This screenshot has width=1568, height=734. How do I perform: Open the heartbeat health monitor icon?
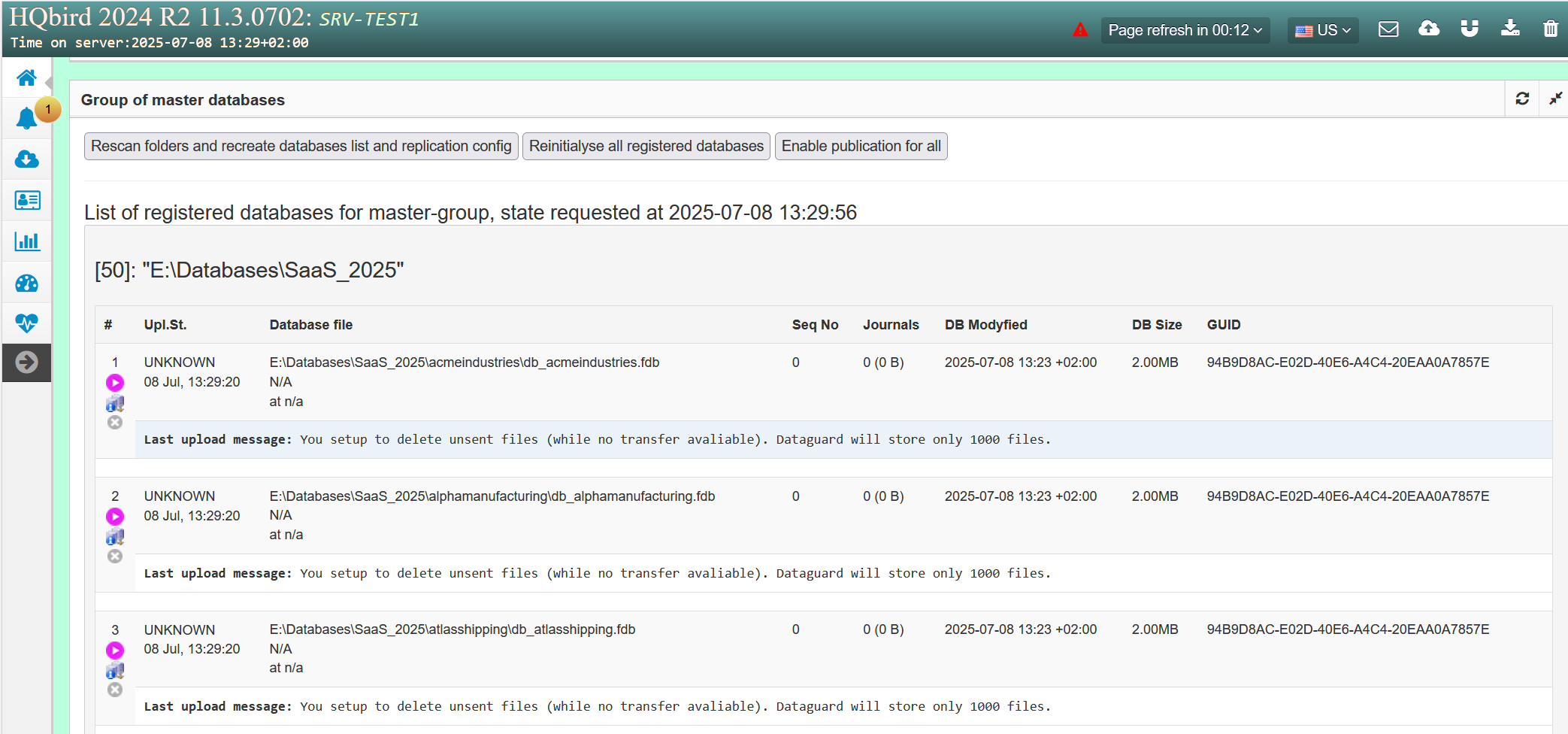26,323
